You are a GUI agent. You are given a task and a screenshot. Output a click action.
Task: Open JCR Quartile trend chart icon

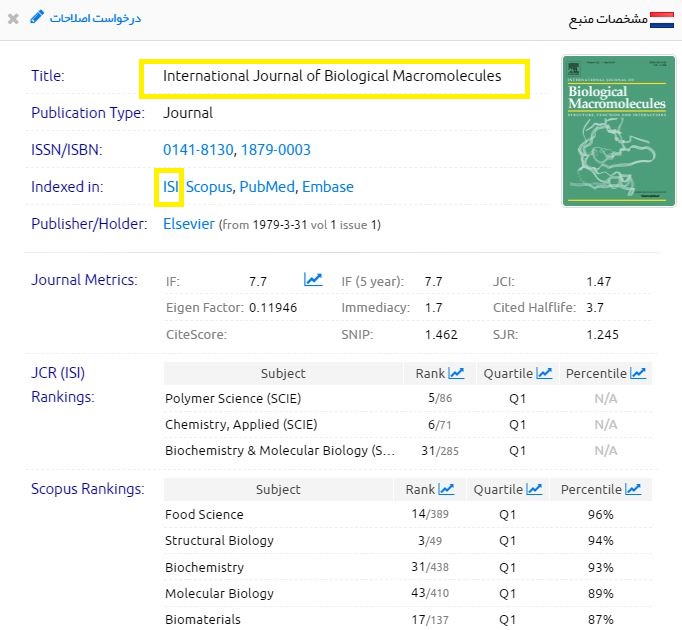(x=544, y=373)
